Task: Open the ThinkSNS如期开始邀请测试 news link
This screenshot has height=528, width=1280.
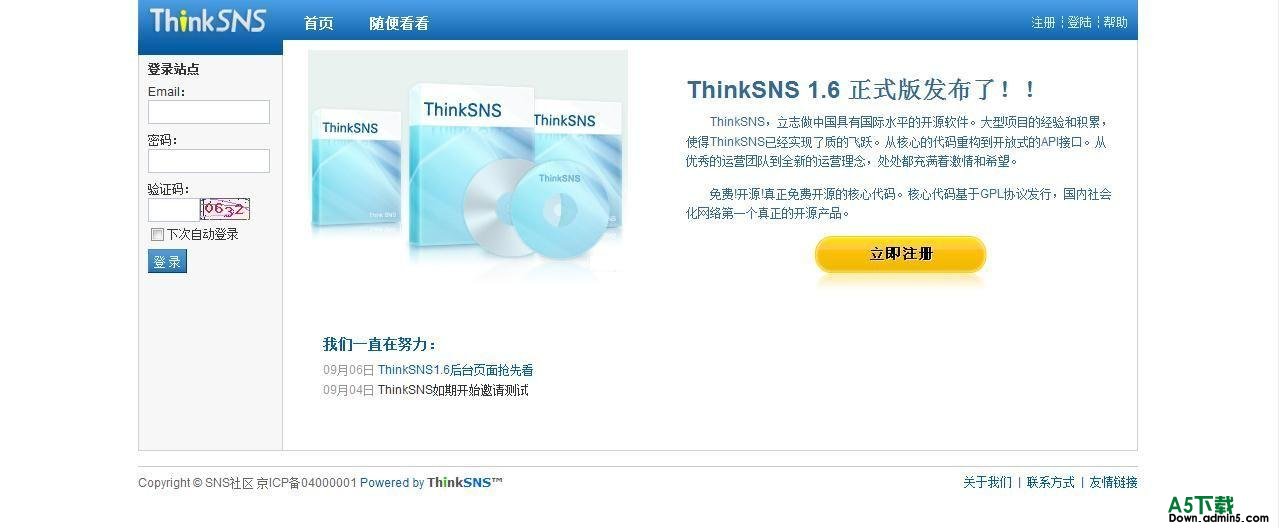Action: click(x=453, y=390)
